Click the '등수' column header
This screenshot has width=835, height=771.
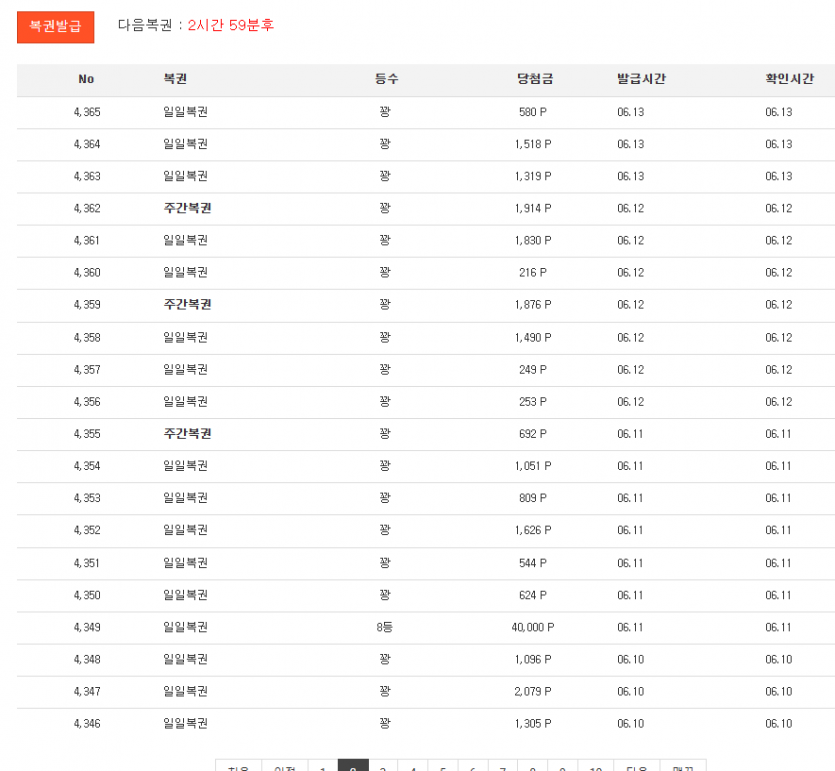point(386,79)
